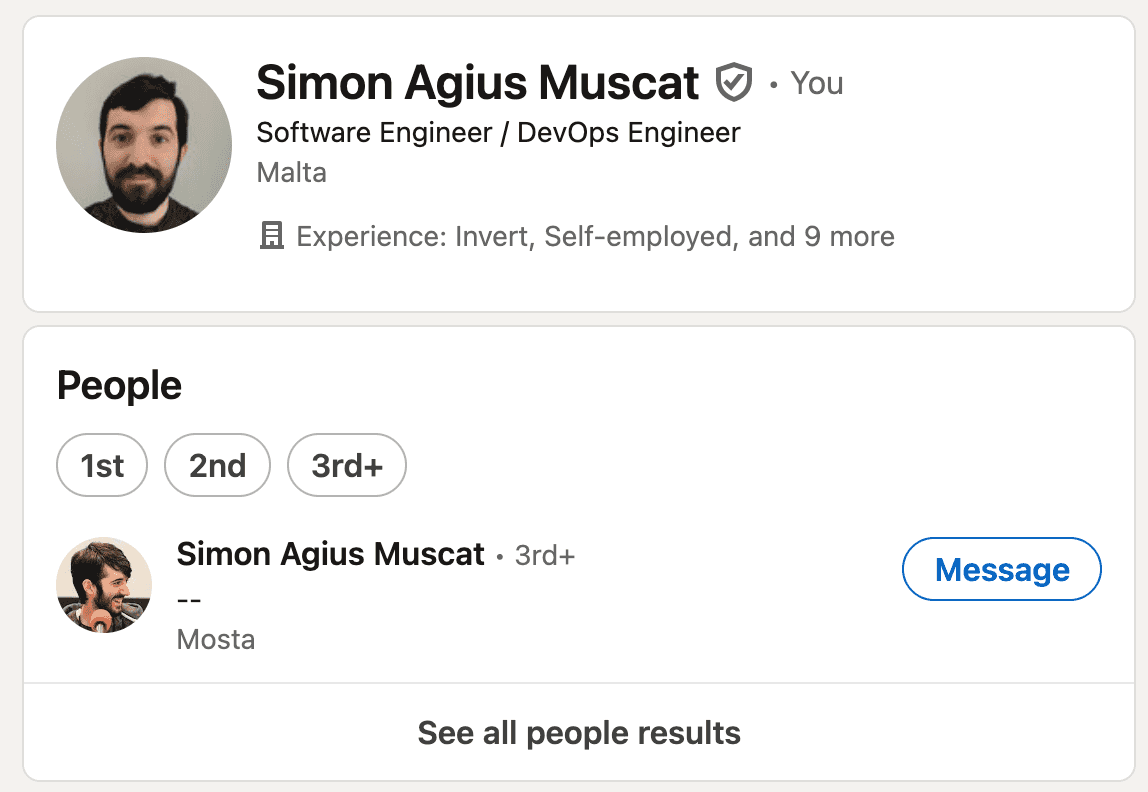Click the Software Engineer / DevOps Engineer headline

[x=498, y=133]
